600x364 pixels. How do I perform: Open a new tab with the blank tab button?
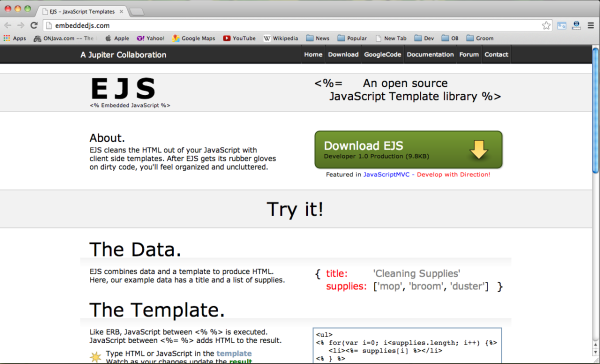tap(137, 12)
